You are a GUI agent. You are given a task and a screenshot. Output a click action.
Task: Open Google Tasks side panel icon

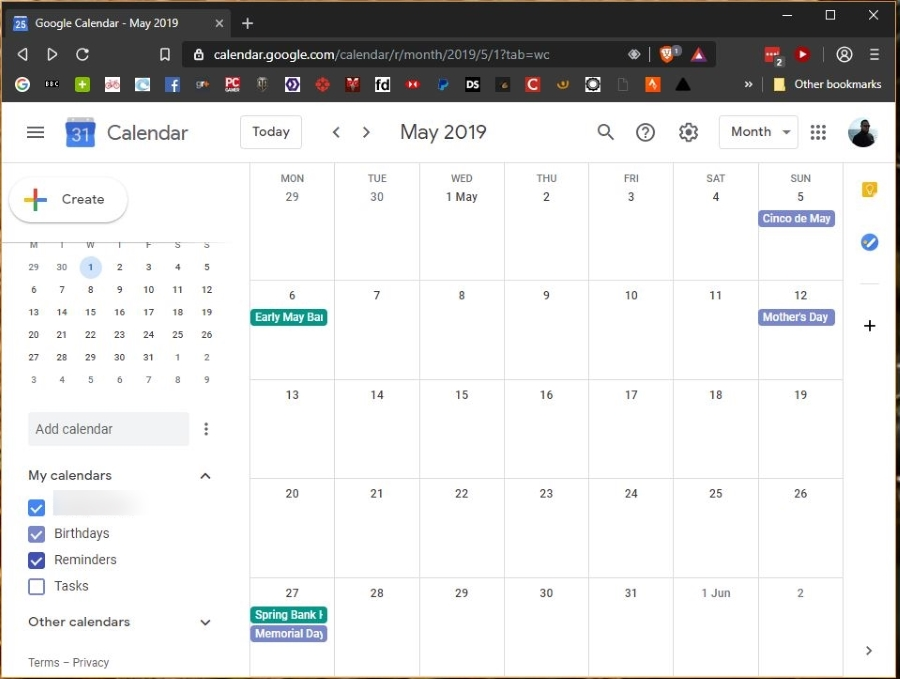869,242
